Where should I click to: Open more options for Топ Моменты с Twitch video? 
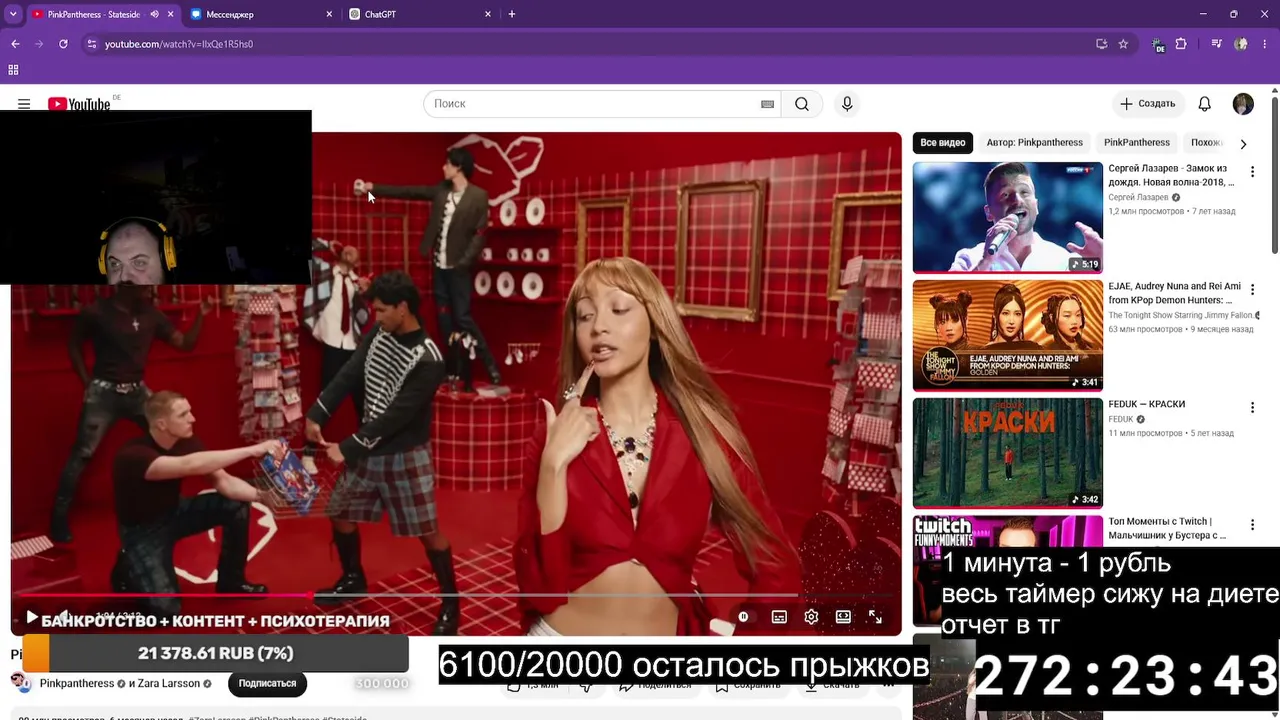[x=1252, y=525]
